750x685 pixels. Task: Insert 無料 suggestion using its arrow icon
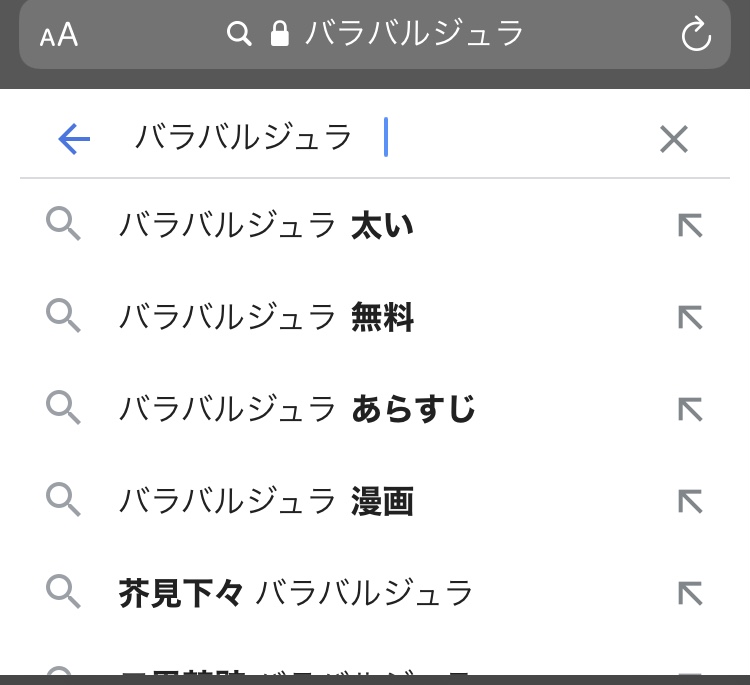[690, 318]
